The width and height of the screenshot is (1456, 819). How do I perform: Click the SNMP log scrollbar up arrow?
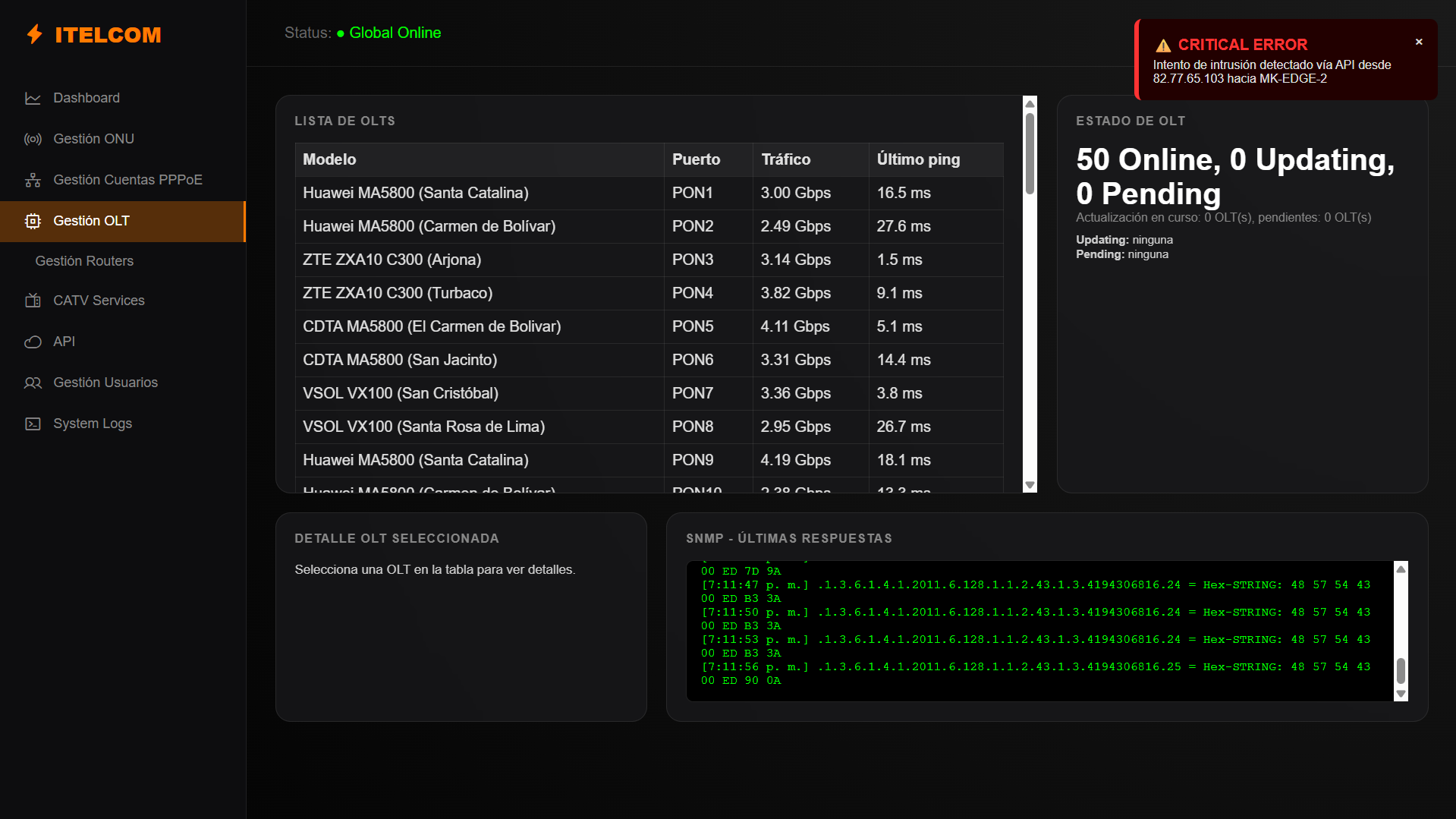coord(1401,569)
